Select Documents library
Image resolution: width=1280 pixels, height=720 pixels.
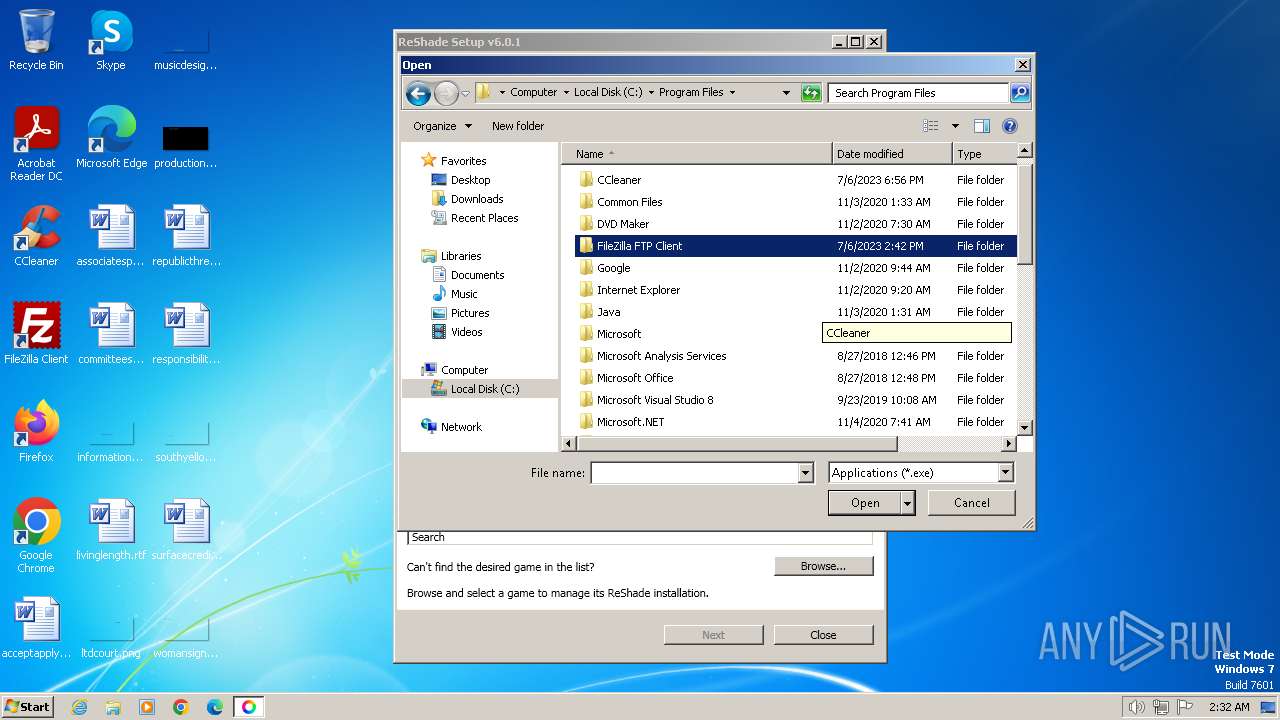point(477,275)
